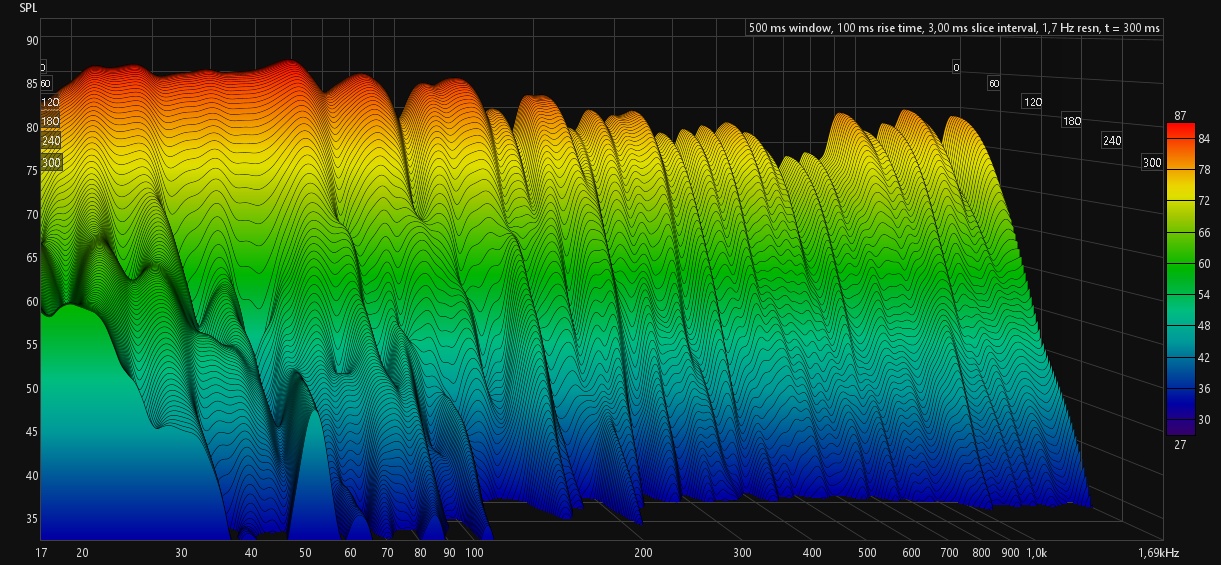Click the 27 minimum value below color scale
Screen dimensions: 1221x565
(x=1180, y=444)
